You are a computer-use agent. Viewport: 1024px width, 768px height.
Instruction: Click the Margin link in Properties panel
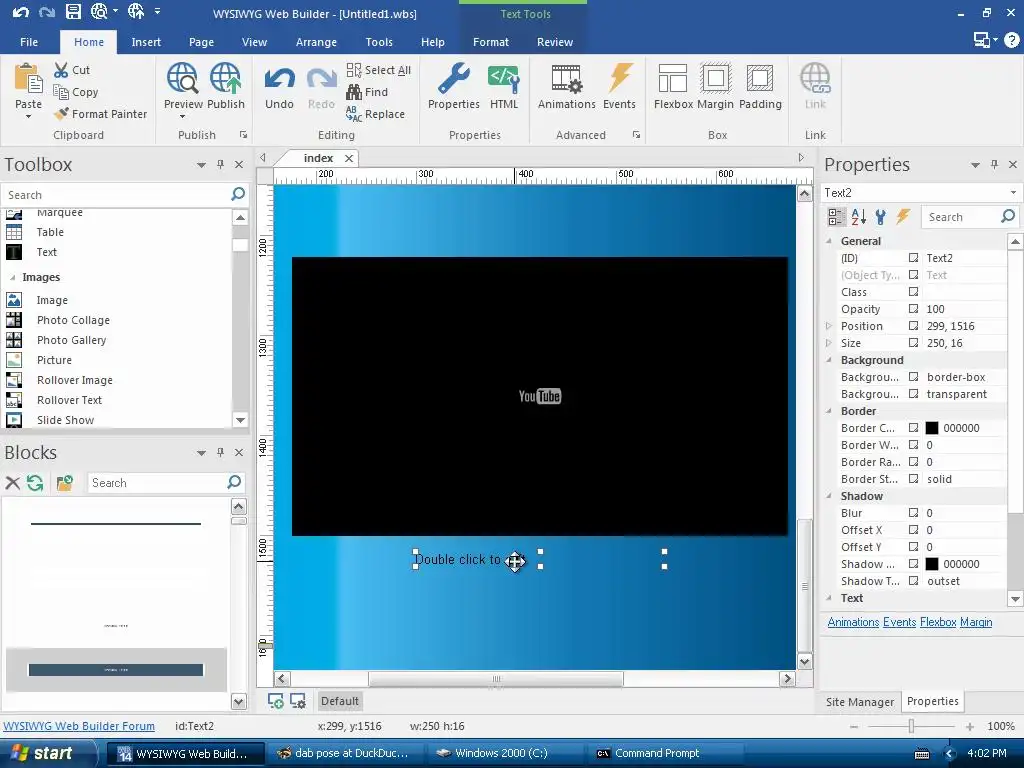976,622
